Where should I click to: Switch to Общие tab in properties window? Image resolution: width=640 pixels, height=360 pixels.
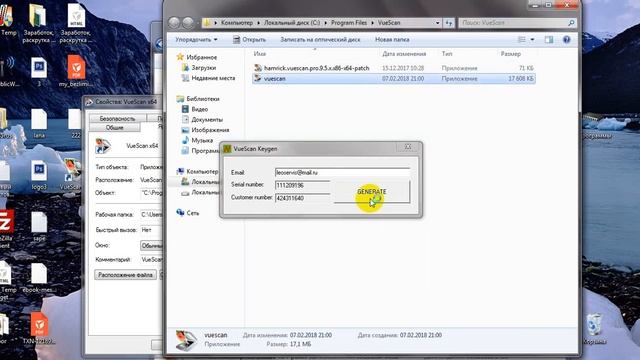coord(115,128)
